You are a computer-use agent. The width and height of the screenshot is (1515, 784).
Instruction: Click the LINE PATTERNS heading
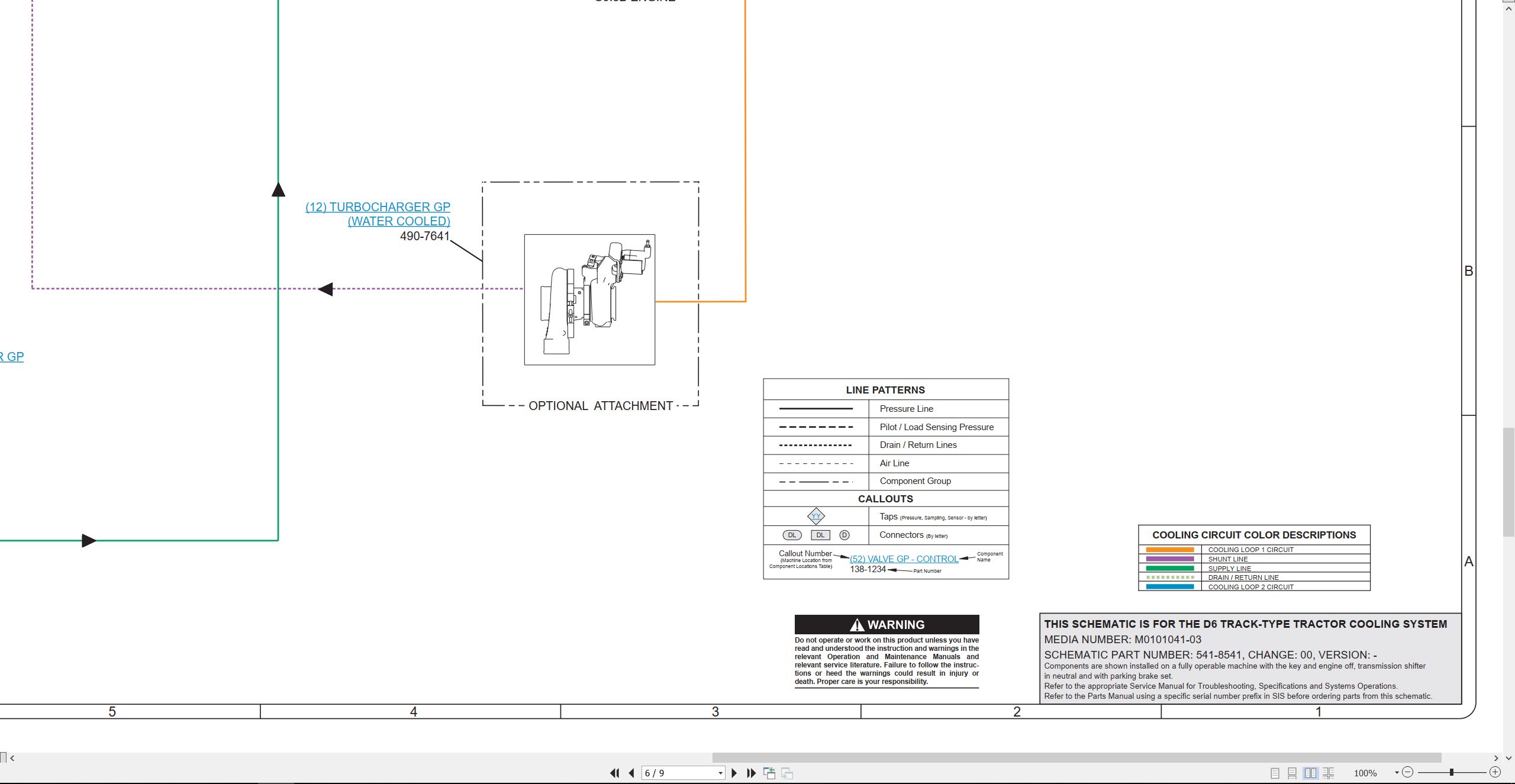point(885,390)
